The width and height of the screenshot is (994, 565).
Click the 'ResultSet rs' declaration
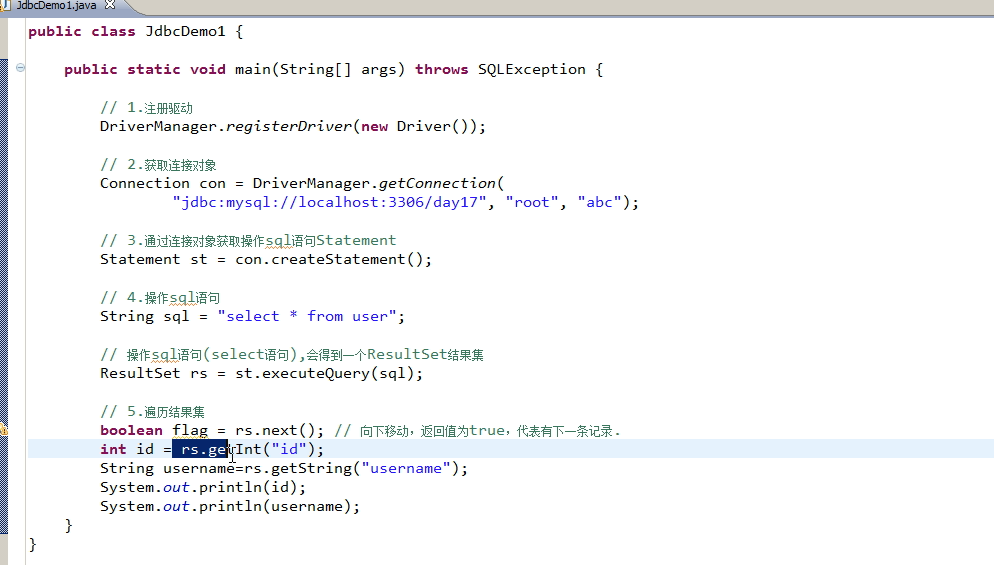click(153, 373)
